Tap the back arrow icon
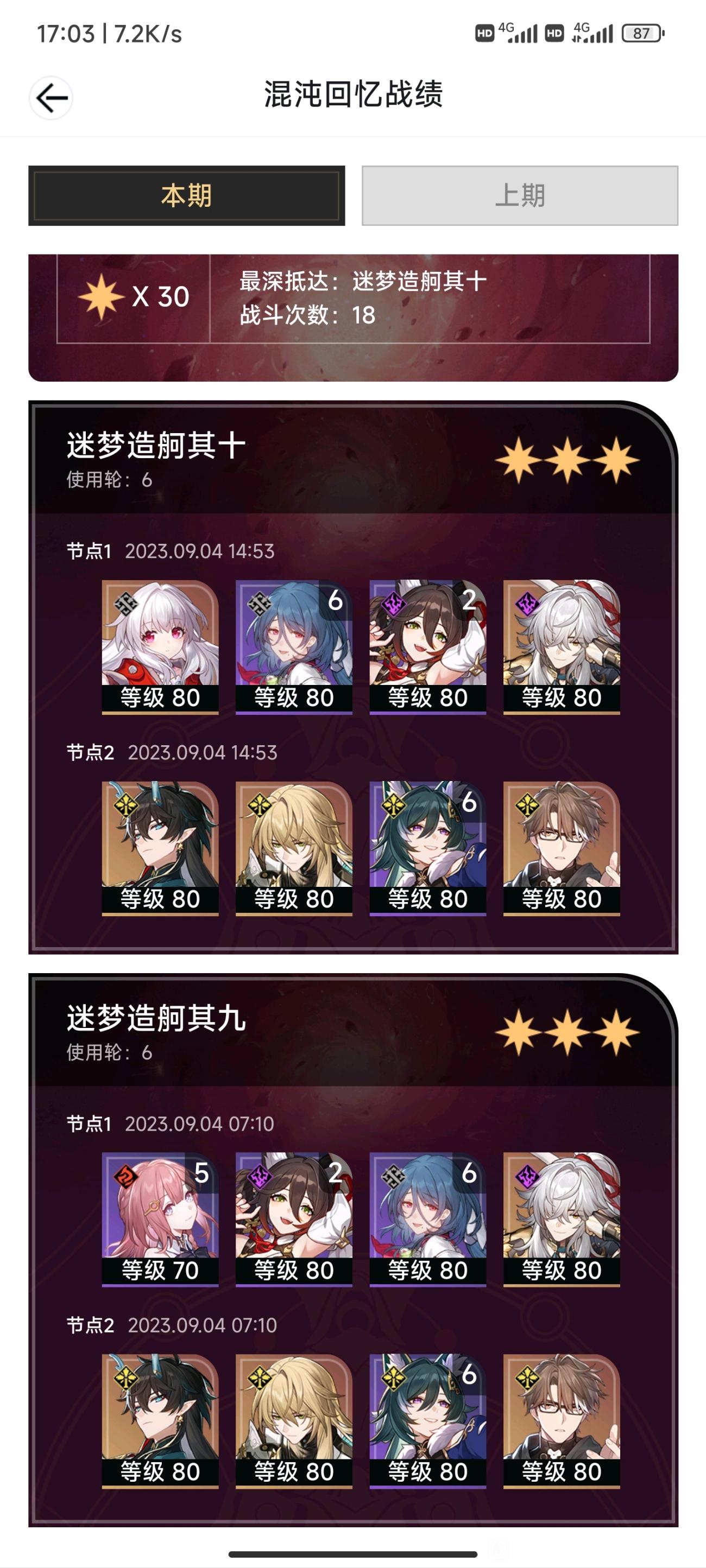Image resolution: width=706 pixels, height=1568 pixels. click(x=51, y=97)
